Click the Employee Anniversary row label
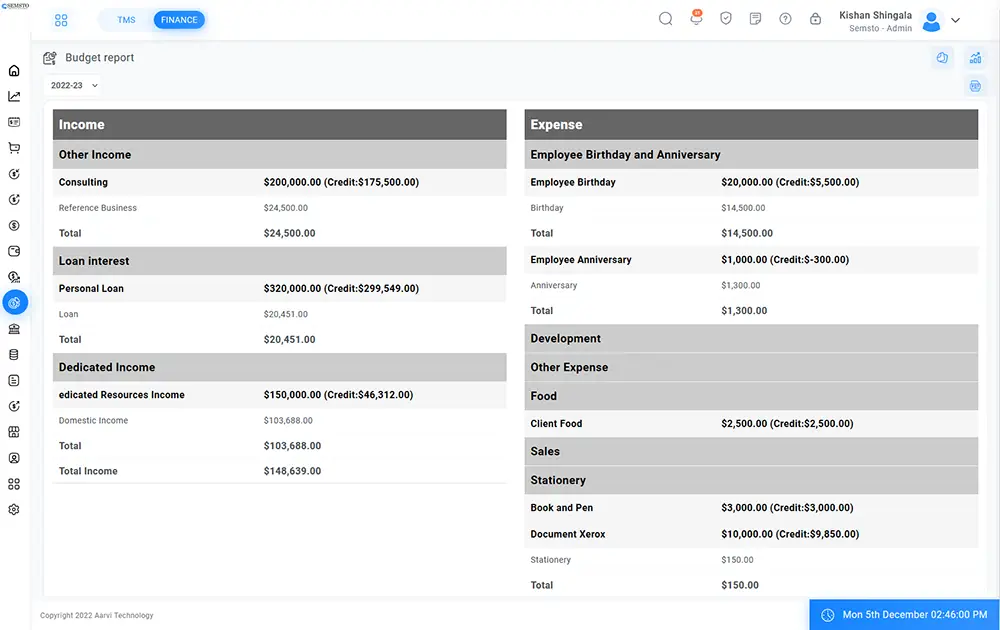Viewport: 1000px width, 630px height. click(581, 260)
